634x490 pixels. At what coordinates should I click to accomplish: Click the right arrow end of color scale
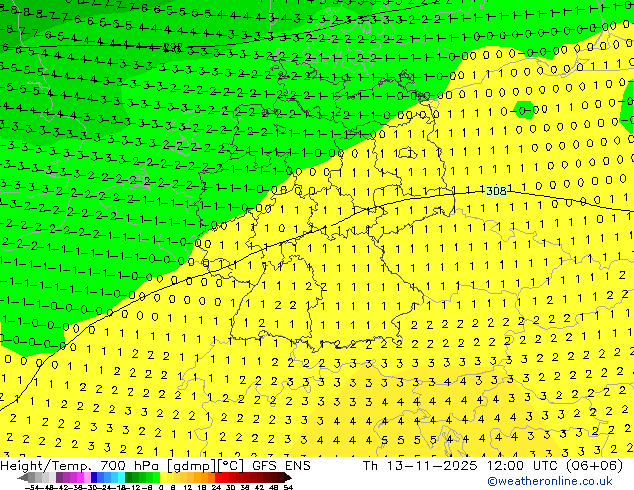[288, 477]
